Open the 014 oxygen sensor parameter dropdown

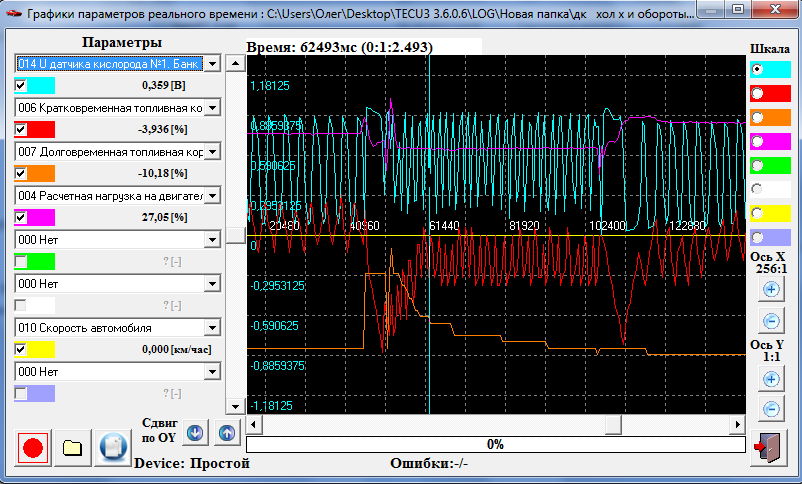pyautogui.click(x=211, y=64)
